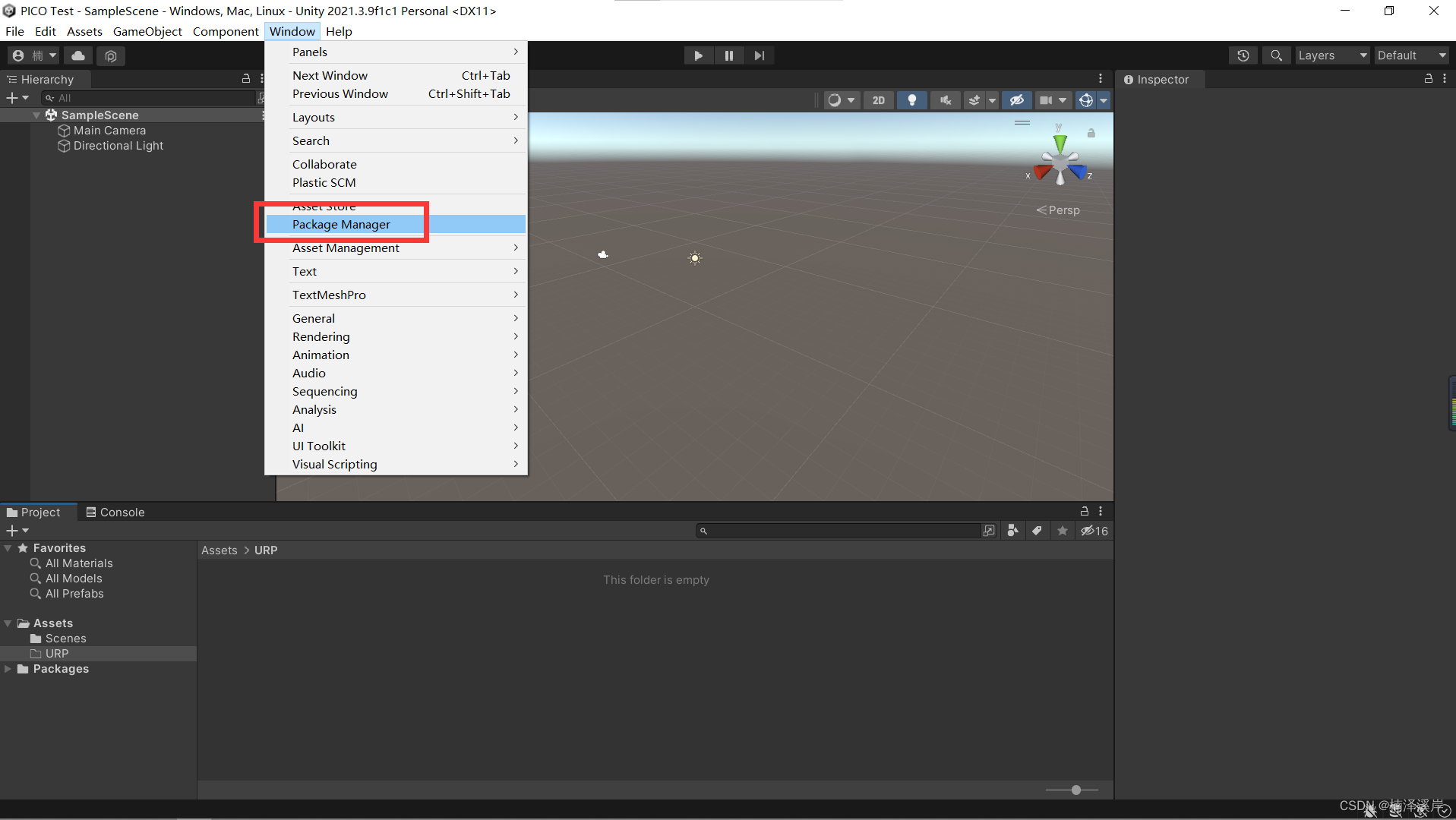Click the version control icon next to cloud

point(111,55)
